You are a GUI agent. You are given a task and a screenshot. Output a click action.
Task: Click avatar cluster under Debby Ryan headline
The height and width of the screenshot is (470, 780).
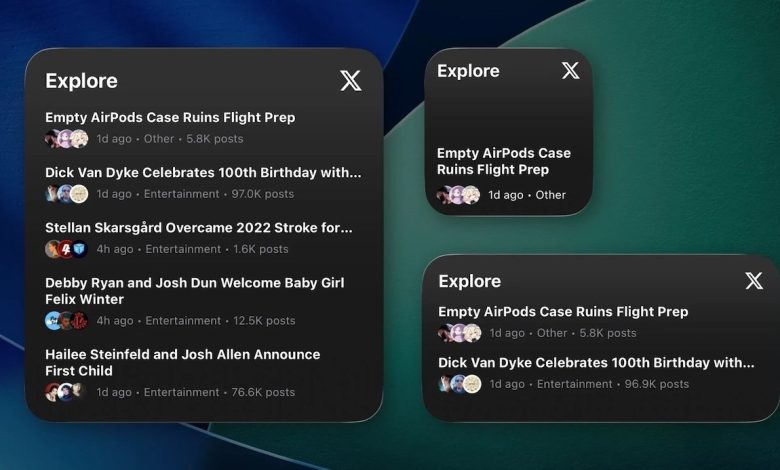tap(66, 321)
